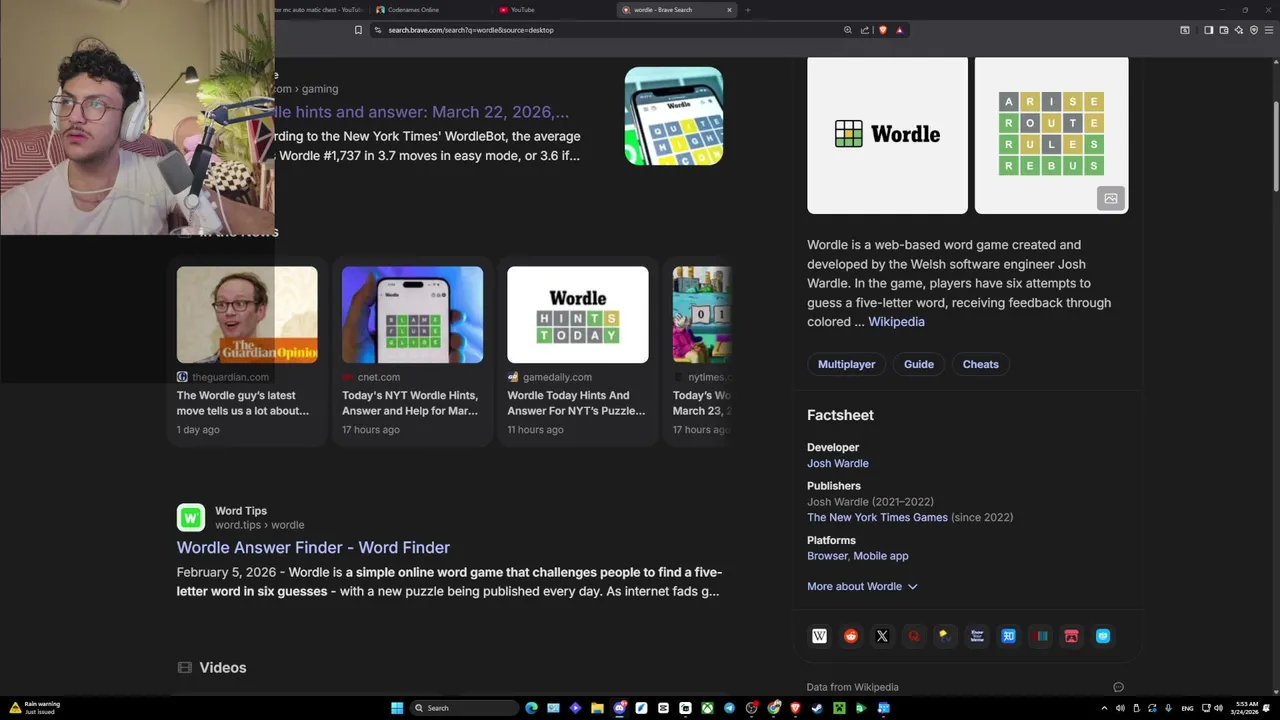This screenshot has height=720, width=1280.
Task: Open File Explorer from the taskbar
Action: click(597, 708)
